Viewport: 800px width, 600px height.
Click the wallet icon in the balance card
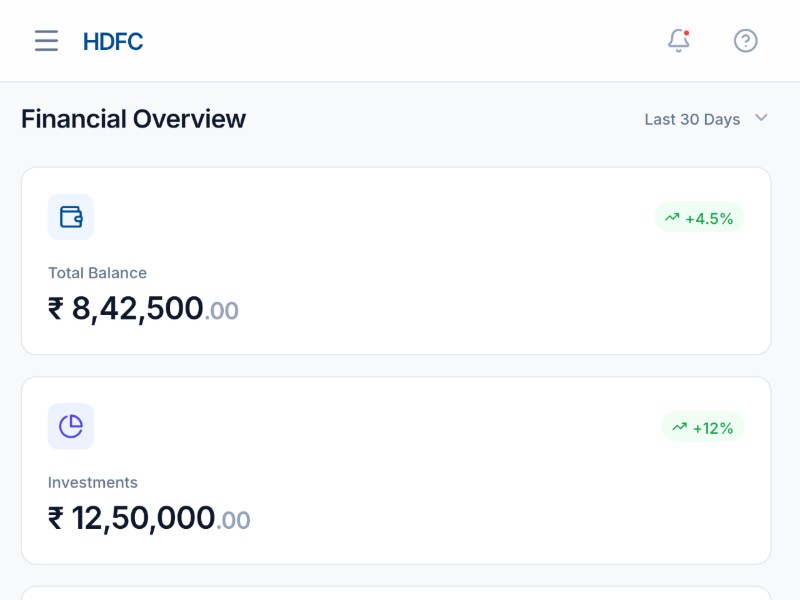pyautogui.click(x=71, y=217)
